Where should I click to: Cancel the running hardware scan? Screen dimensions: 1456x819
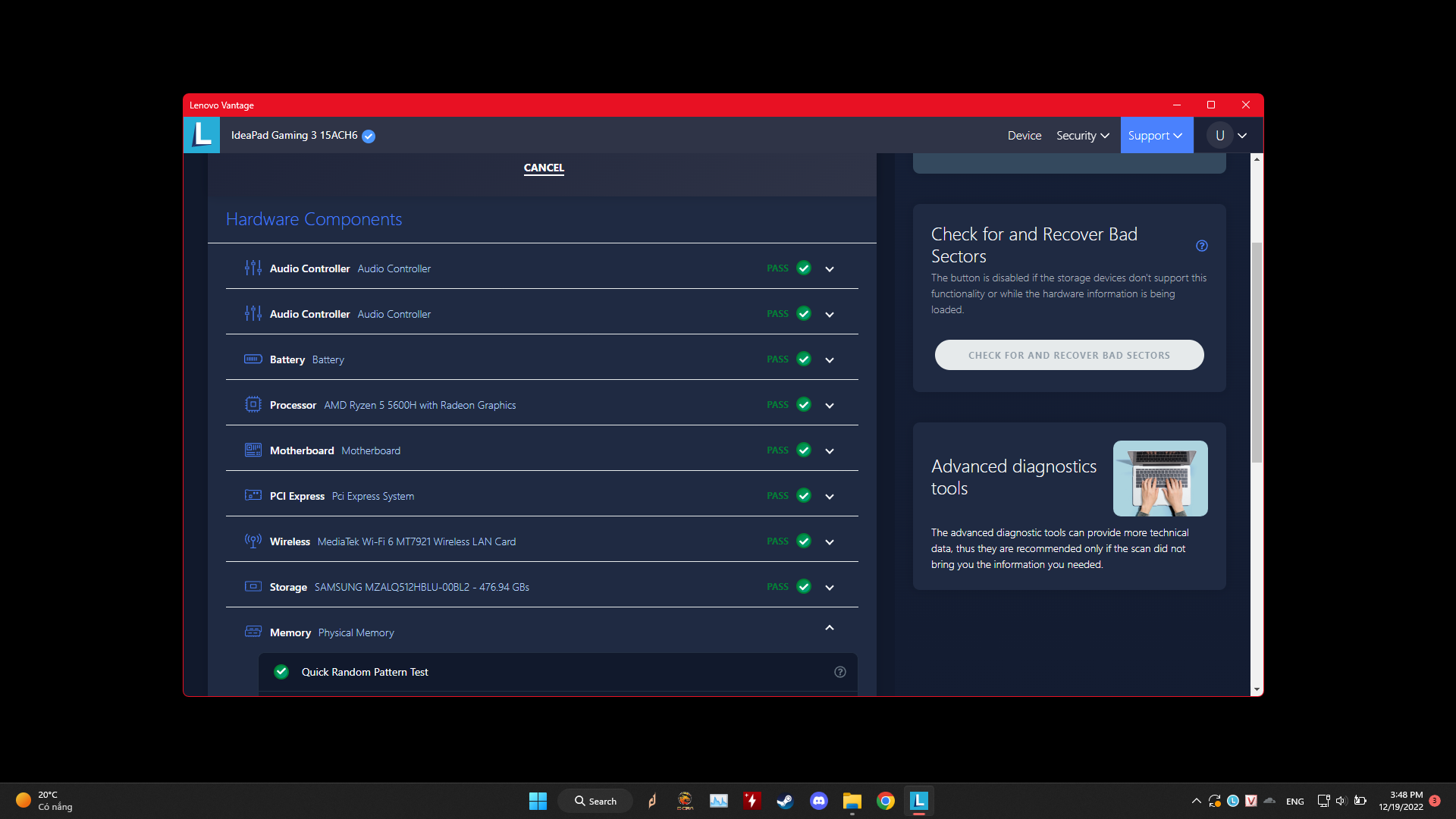click(x=544, y=168)
